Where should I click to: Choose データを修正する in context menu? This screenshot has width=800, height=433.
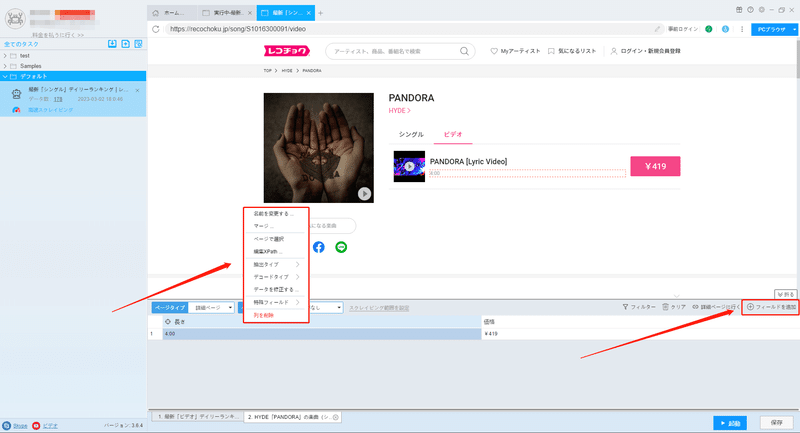pyautogui.click(x=276, y=290)
